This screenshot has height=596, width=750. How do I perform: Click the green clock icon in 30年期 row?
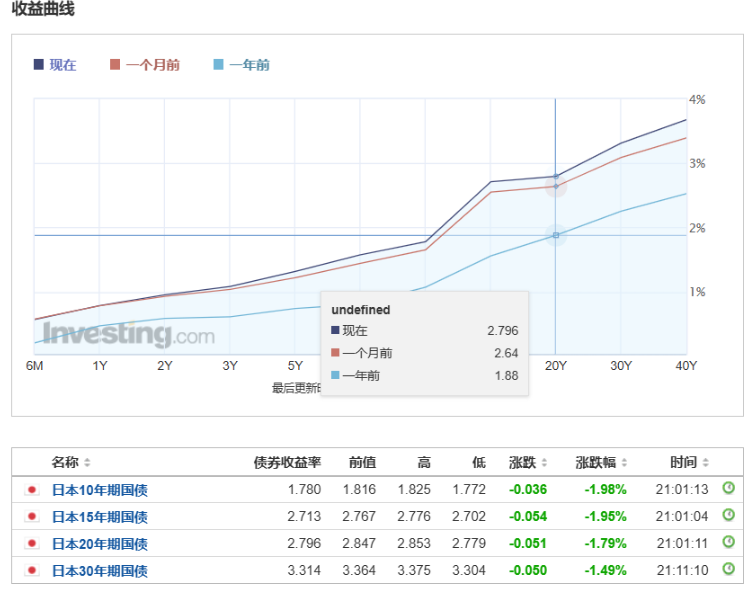pos(729,570)
